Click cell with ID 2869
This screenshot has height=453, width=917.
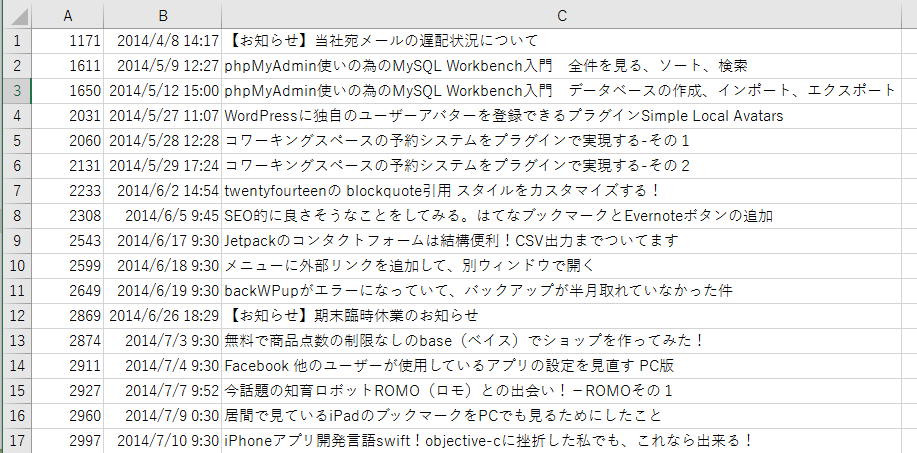pyautogui.click(x=68, y=316)
